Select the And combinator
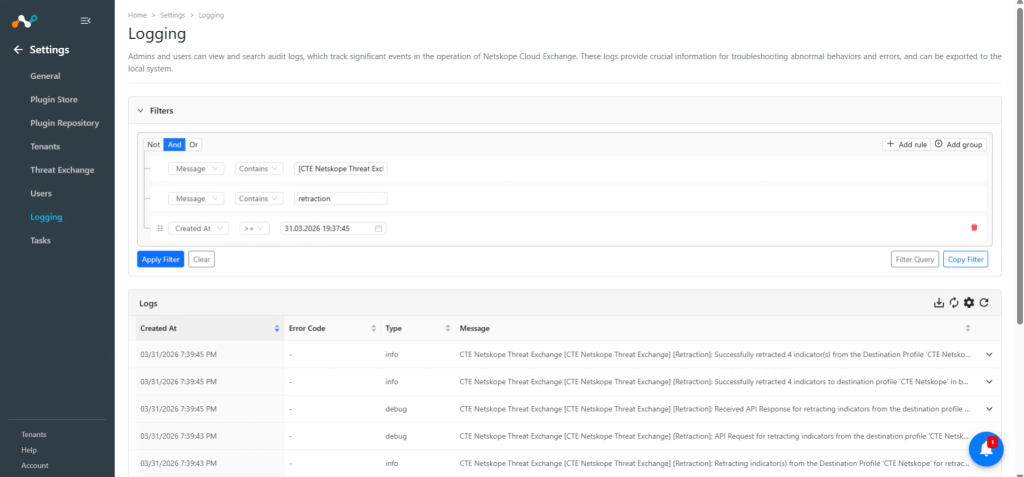 (x=174, y=145)
